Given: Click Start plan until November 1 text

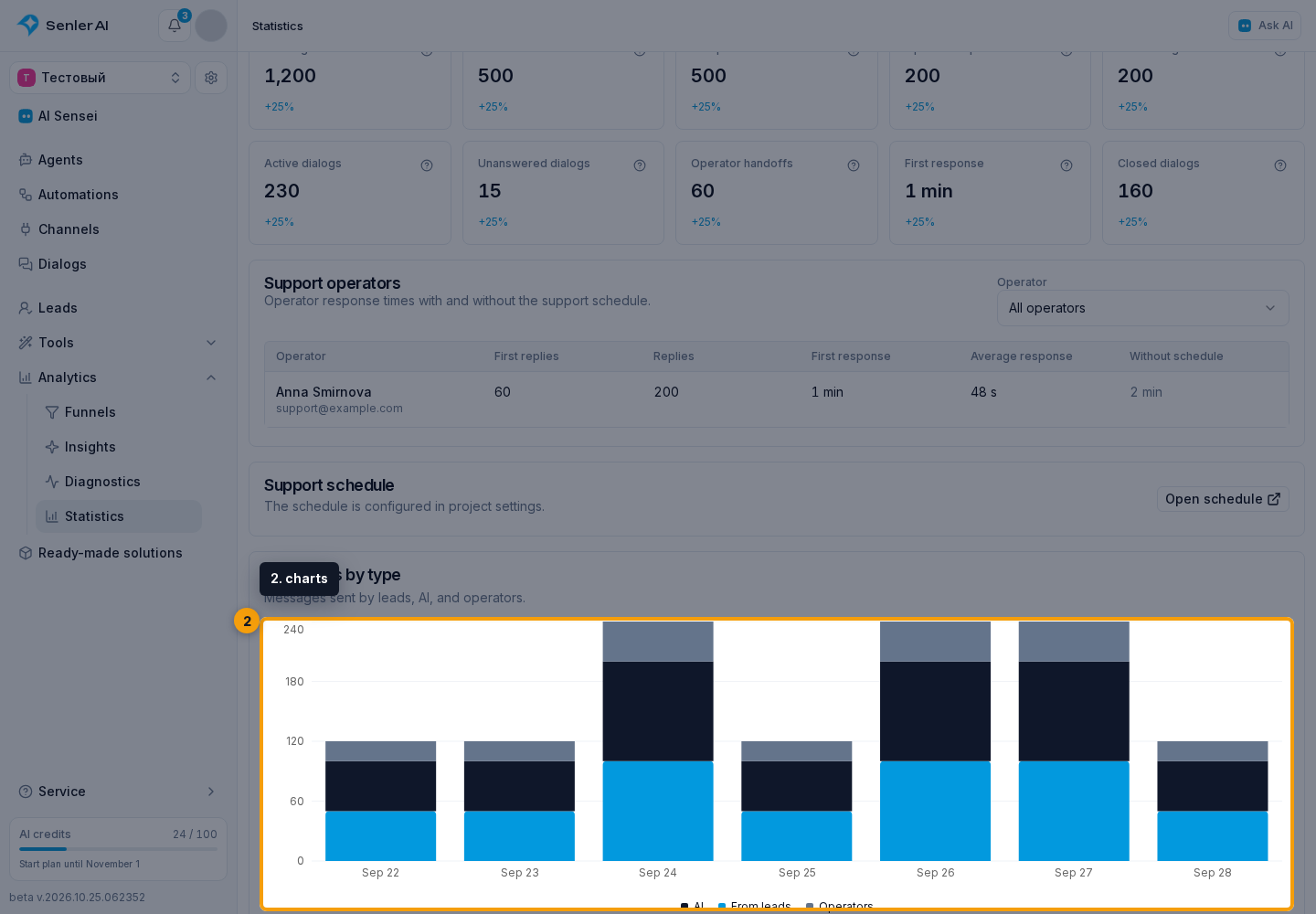Looking at the screenshot, I should 80,864.
